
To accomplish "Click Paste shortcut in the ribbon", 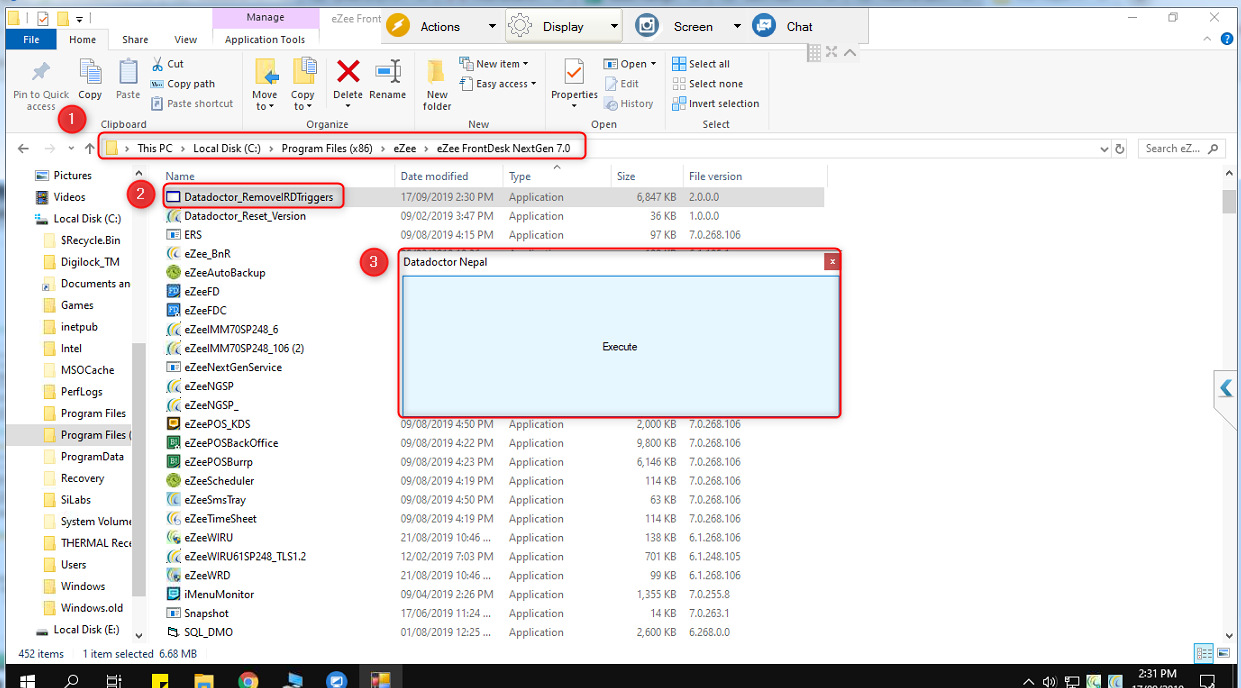I will point(192,104).
